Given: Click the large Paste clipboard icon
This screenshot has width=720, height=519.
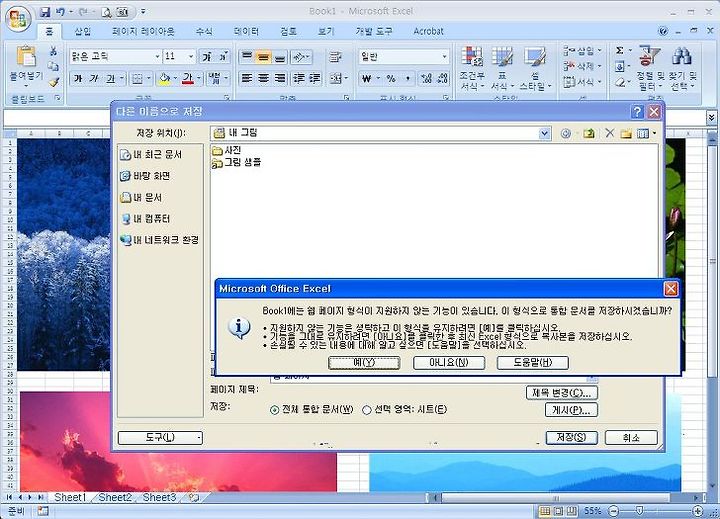Looking at the screenshot, I should point(26,57).
